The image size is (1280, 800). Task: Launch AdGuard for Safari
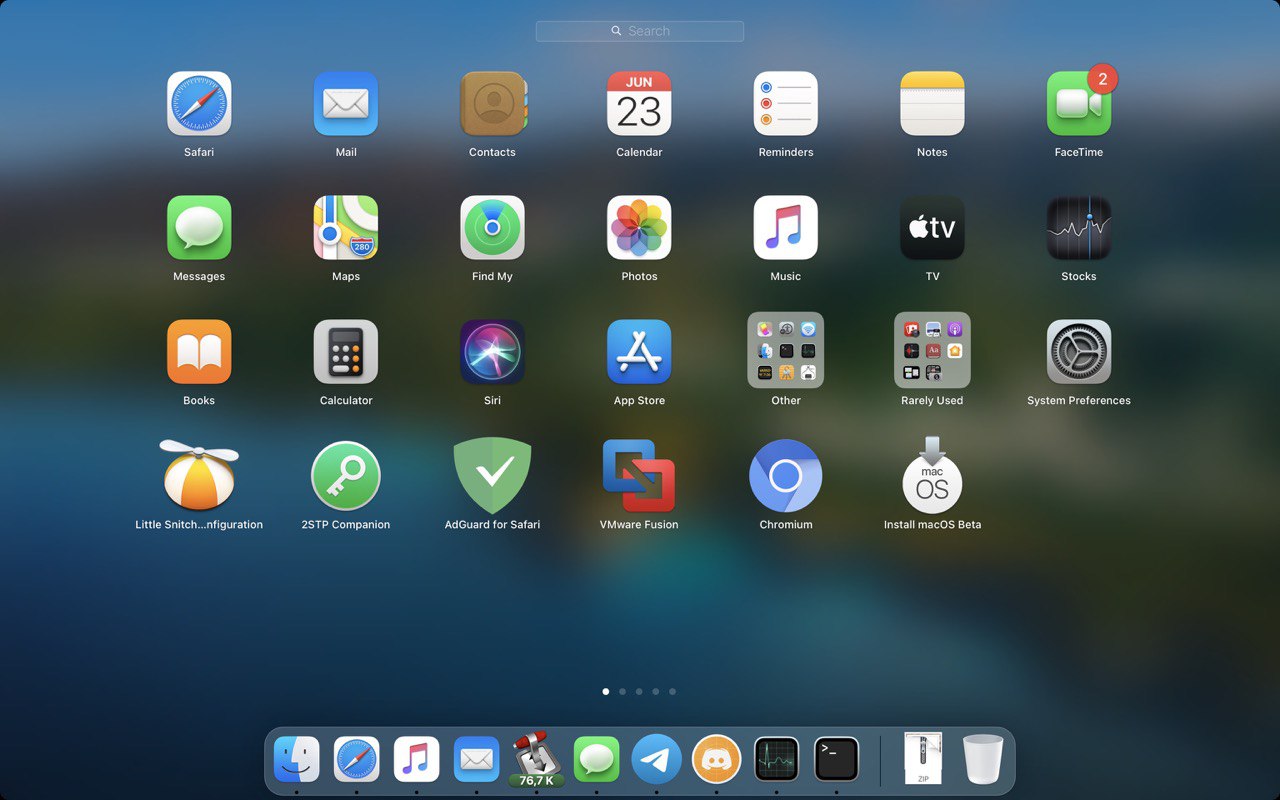pyautogui.click(x=492, y=475)
